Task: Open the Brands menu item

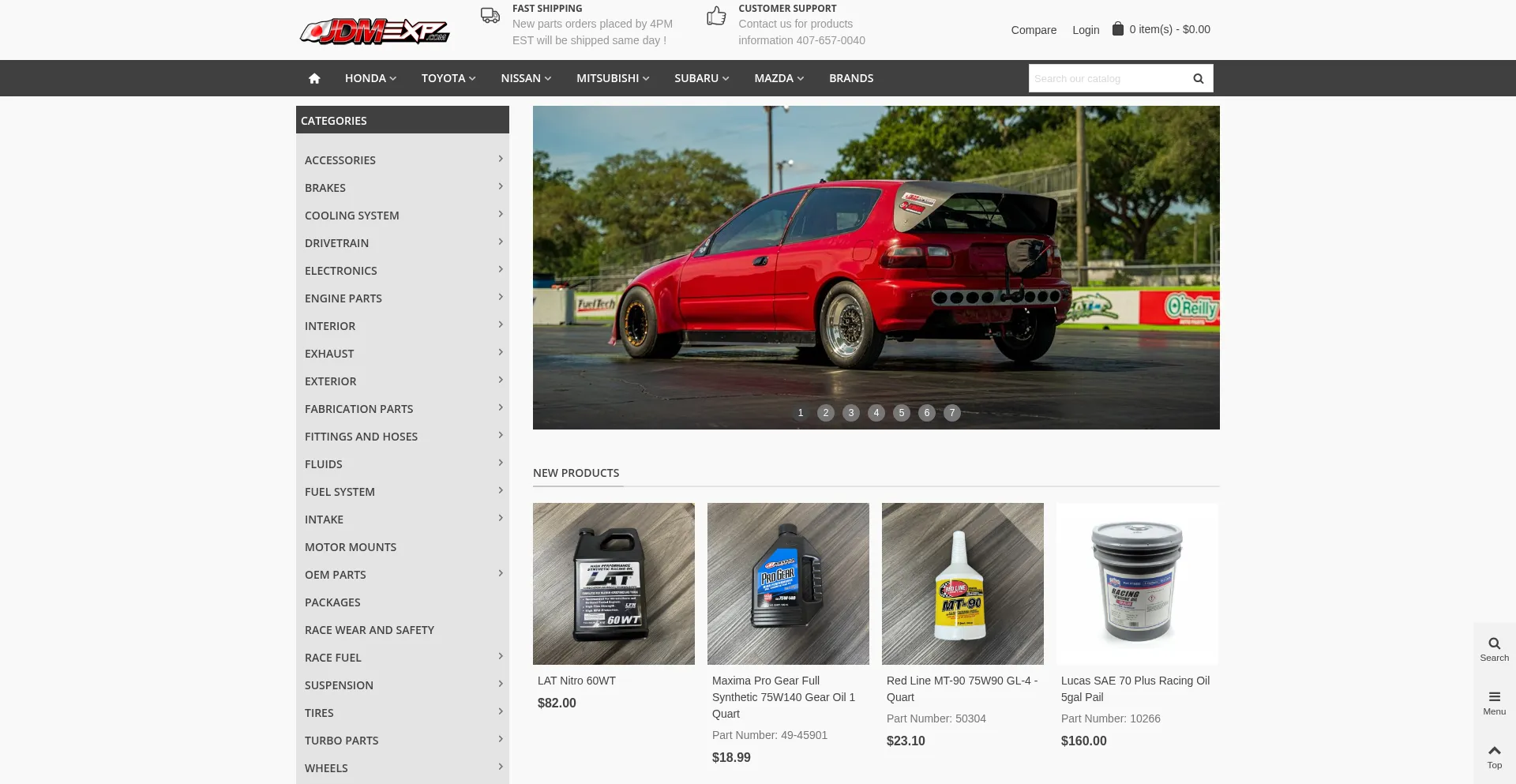Action: [x=850, y=78]
